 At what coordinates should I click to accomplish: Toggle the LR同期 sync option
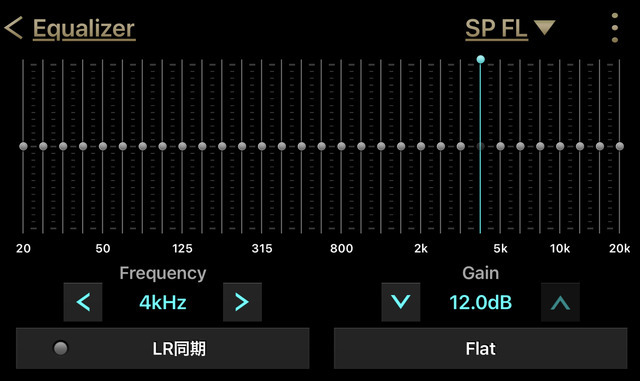pyautogui.click(x=162, y=348)
